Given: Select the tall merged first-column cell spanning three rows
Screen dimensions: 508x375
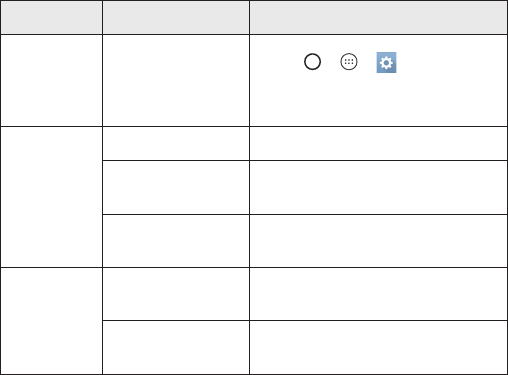Looking at the screenshot, I should (x=51, y=197).
